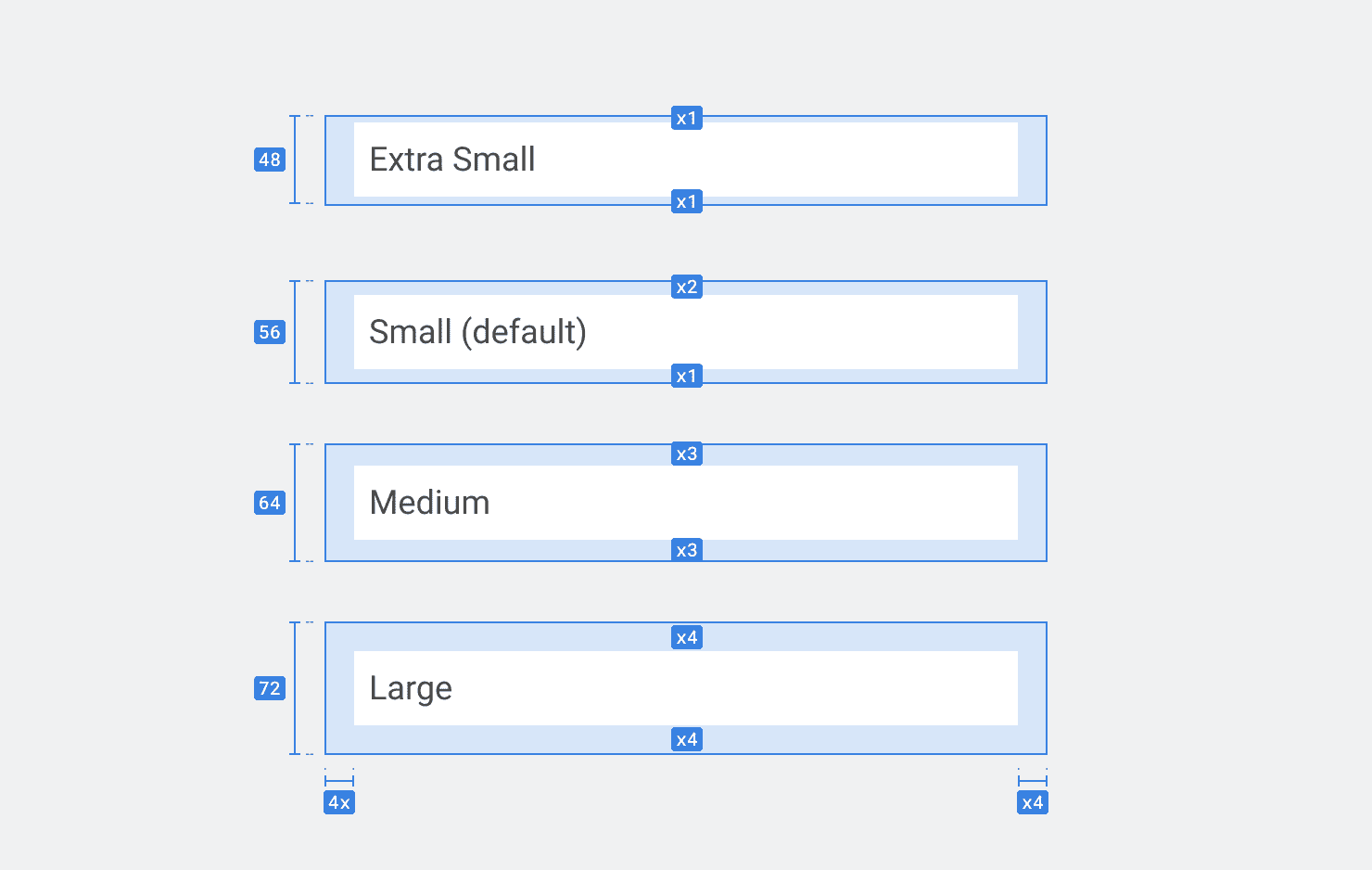Click x4 badge on Large field's bottom edge
The width and height of the screenshot is (1372, 870).
[687, 740]
